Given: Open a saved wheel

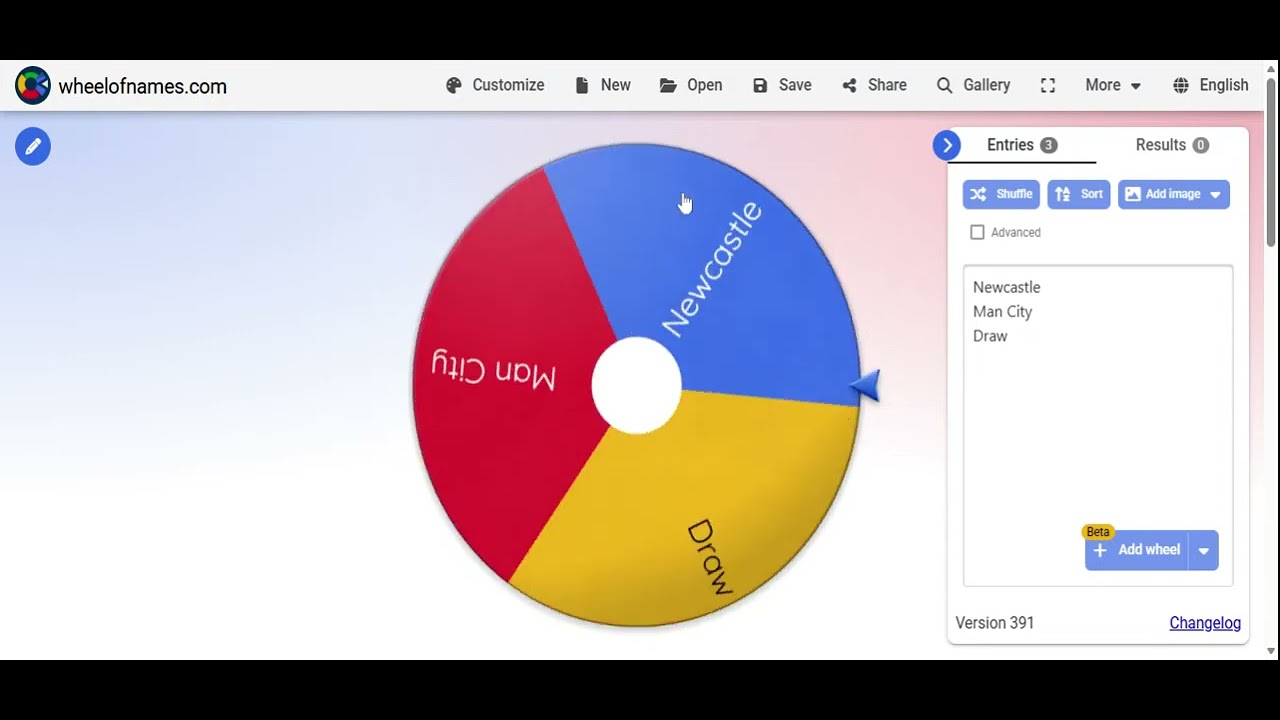Looking at the screenshot, I should coord(691,86).
